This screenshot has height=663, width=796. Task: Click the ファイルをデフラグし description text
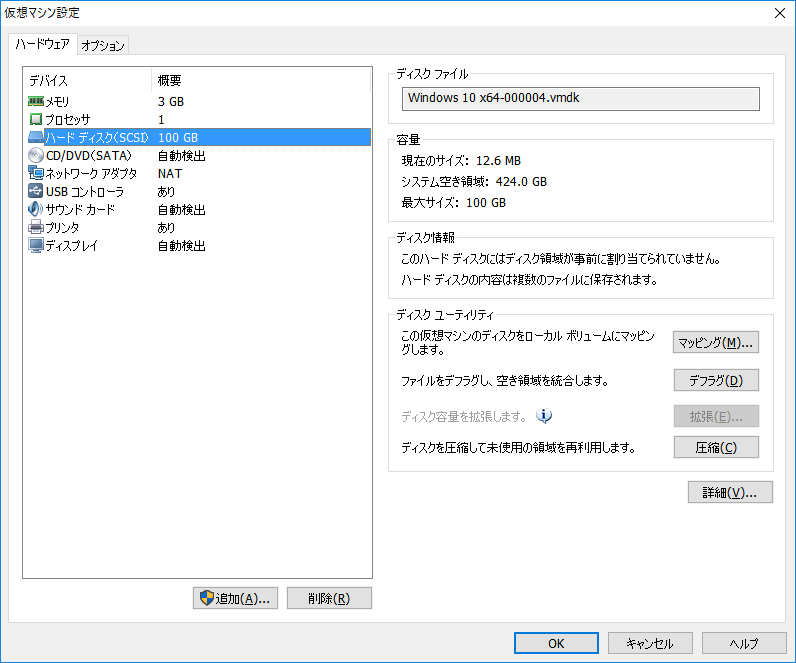[x=505, y=381]
